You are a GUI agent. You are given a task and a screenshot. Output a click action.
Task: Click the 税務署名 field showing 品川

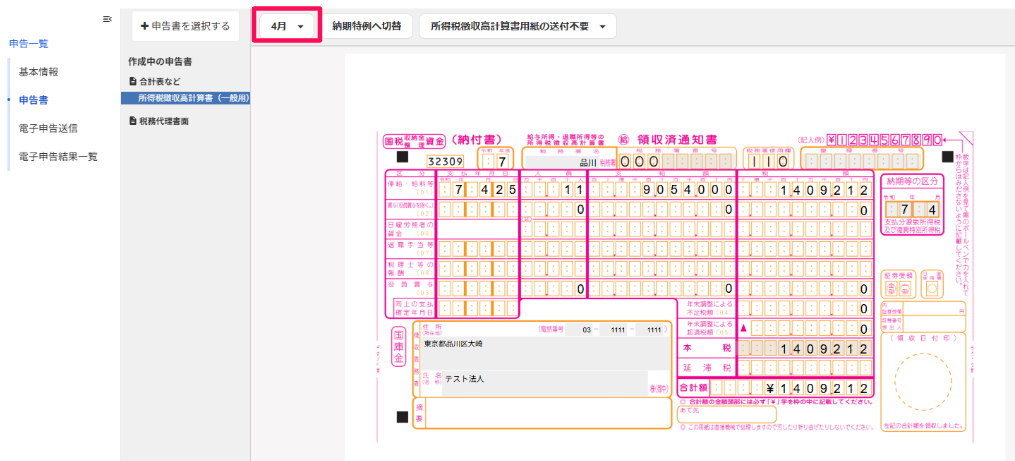pyautogui.click(x=562, y=162)
